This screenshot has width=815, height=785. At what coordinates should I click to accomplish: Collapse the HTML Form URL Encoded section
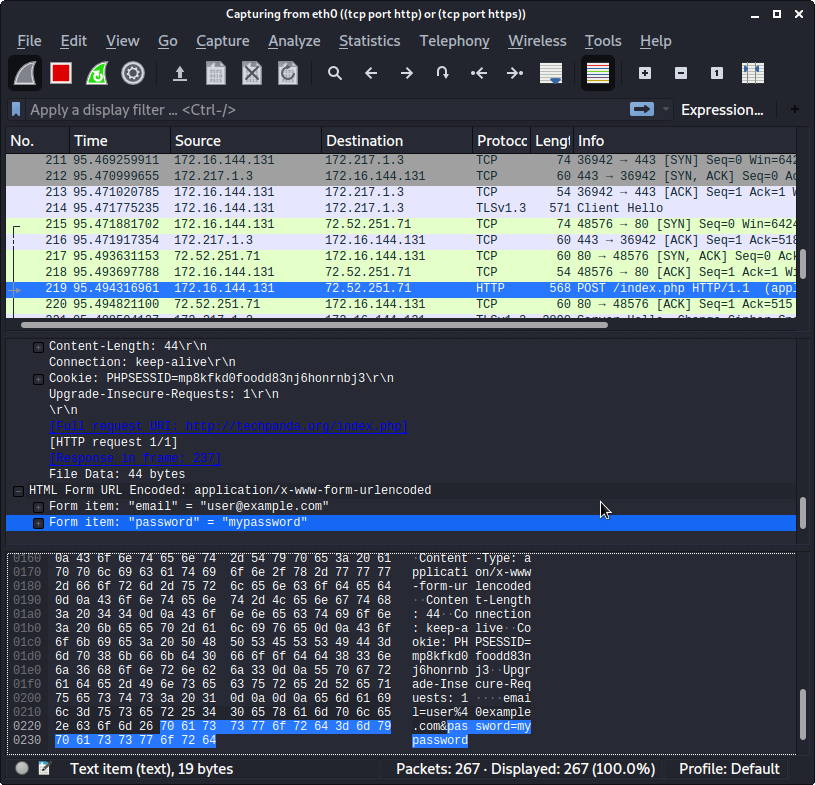click(18, 490)
